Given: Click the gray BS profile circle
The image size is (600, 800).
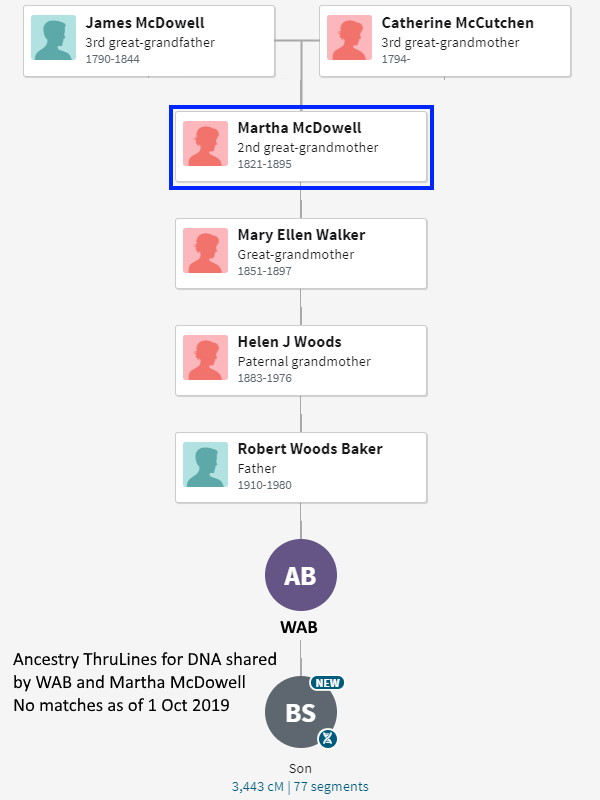Looking at the screenshot, I should (298, 712).
